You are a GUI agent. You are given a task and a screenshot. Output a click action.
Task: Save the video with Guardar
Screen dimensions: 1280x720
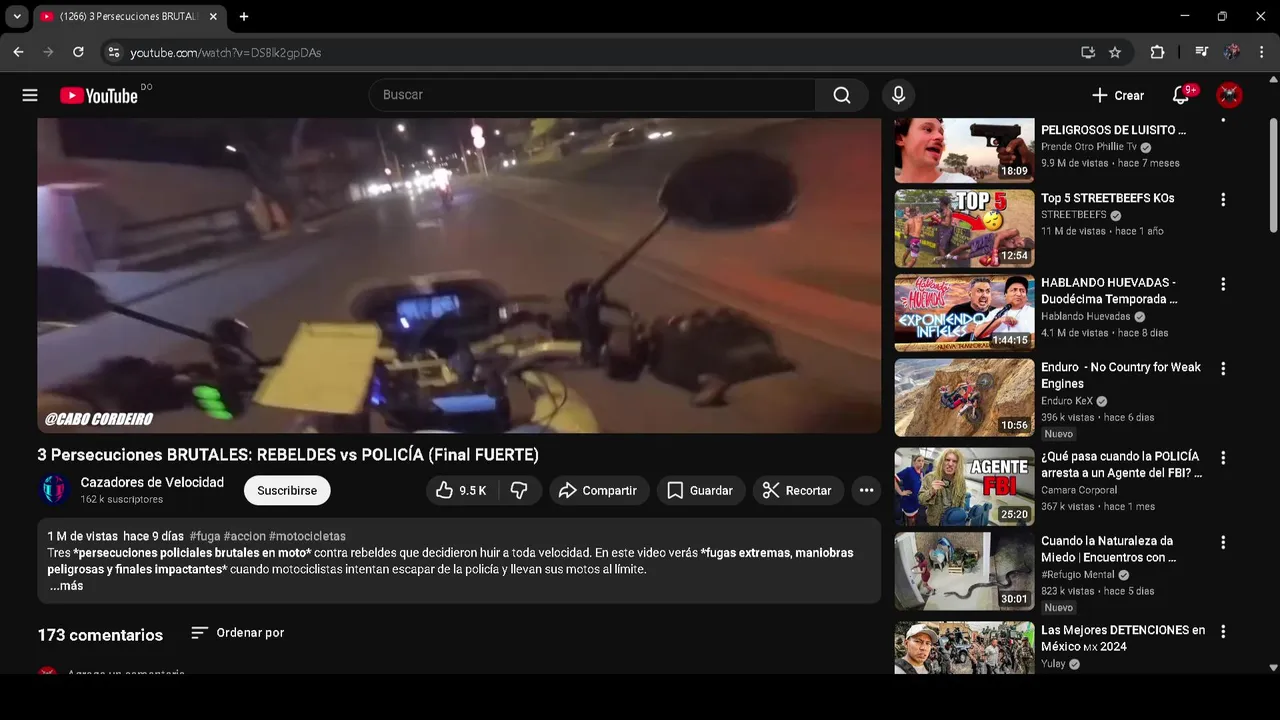pos(701,490)
